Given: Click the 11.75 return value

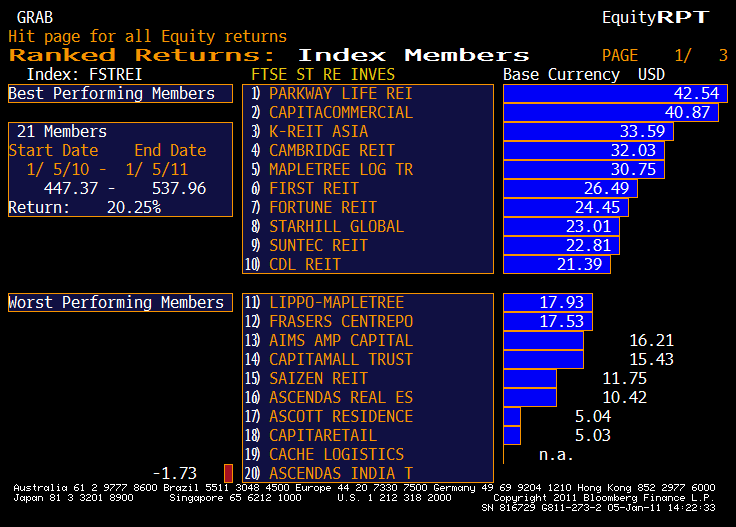Looking at the screenshot, I should tap(624, 379).
